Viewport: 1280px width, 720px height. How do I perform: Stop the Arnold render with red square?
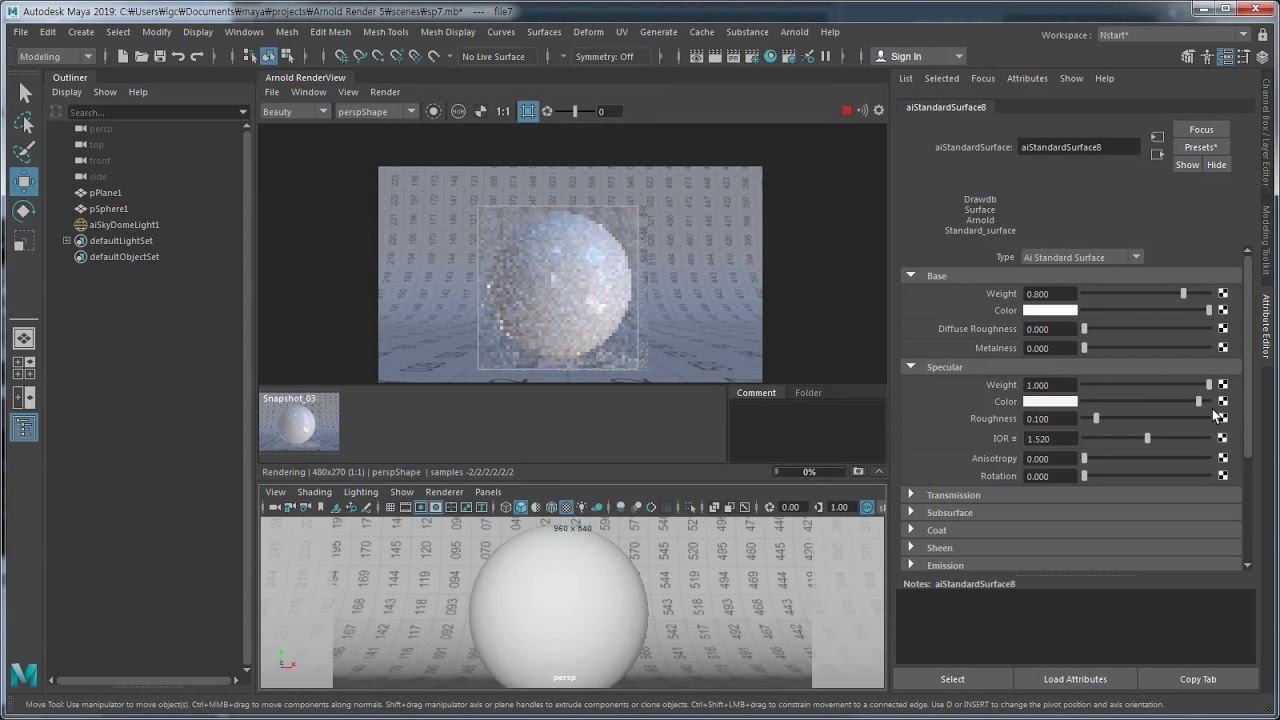(846, 111)
